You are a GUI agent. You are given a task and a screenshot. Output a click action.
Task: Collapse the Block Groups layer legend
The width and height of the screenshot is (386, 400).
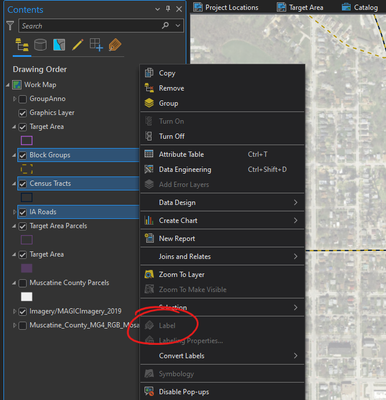[14, 155]
